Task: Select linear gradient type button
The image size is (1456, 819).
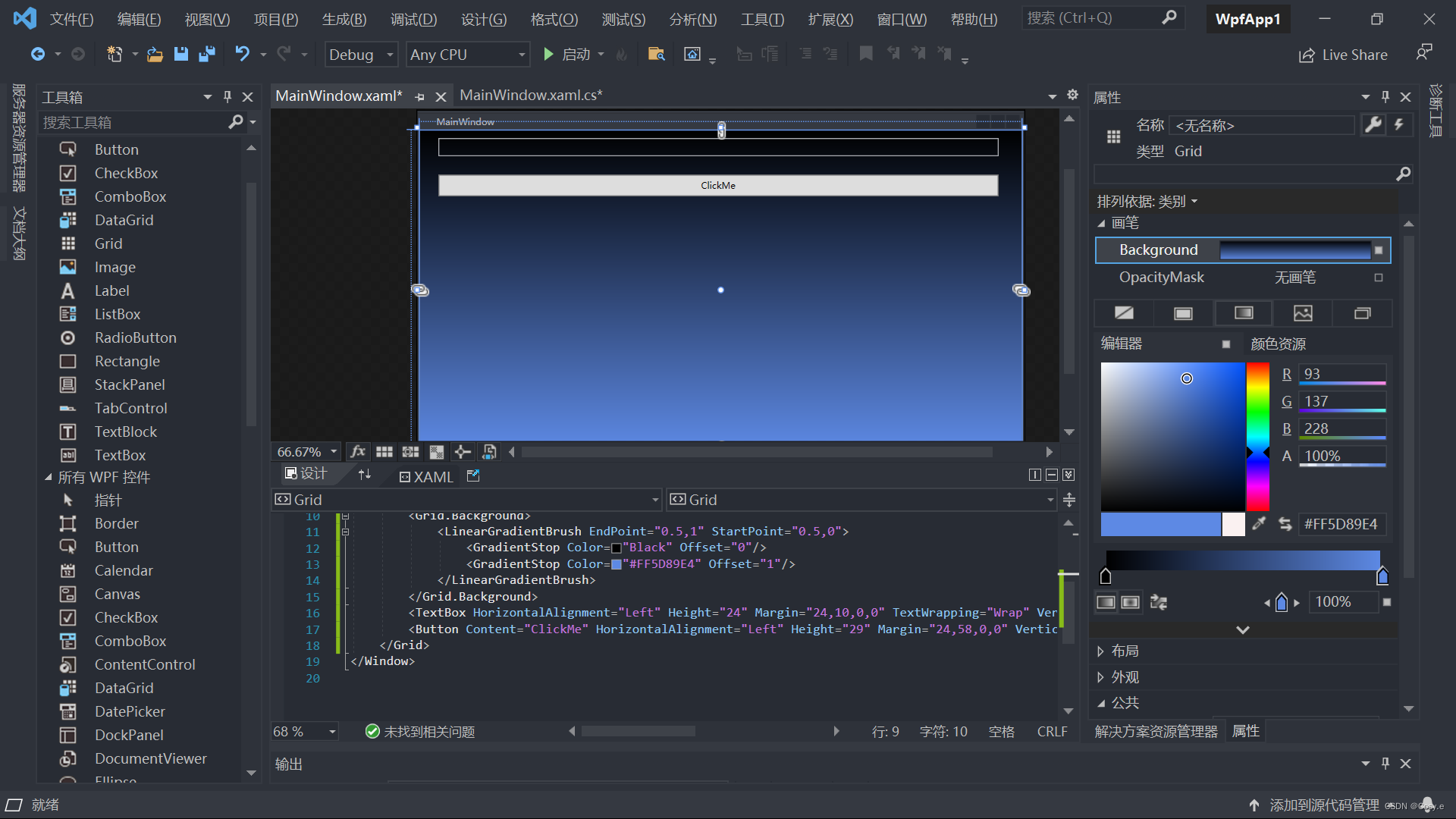Action: point(1106,602)
